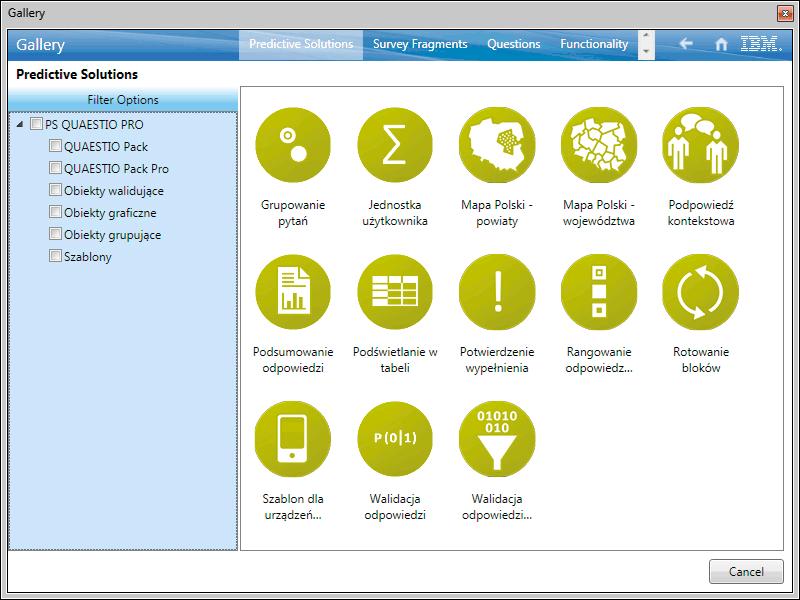Show next tabs with the down arrow
The height and width of the screenshot is (600, 800).
click(646, 52)
